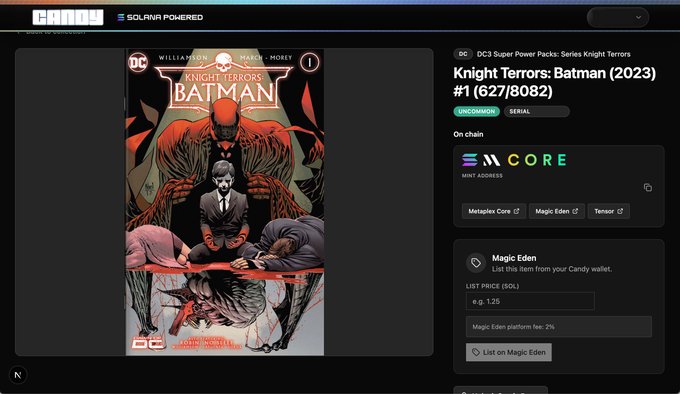Open the Tensor external link

[608, 211]
